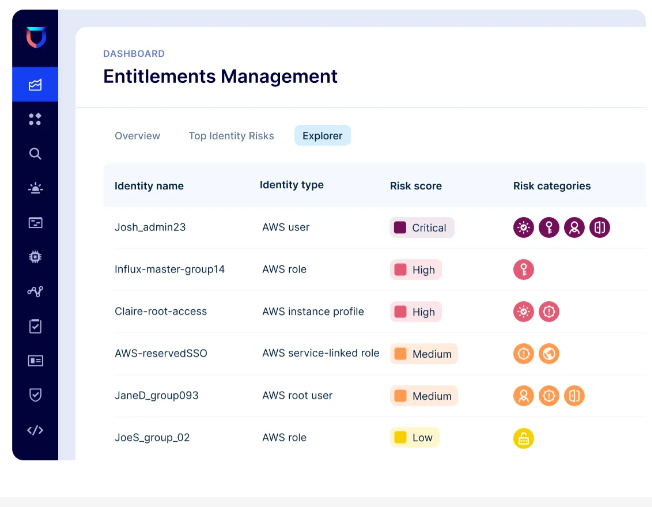Open the Claire-root-access identity entry
Image resolution: width=652 pixels, height=507 pixels.
click(160, 311)
